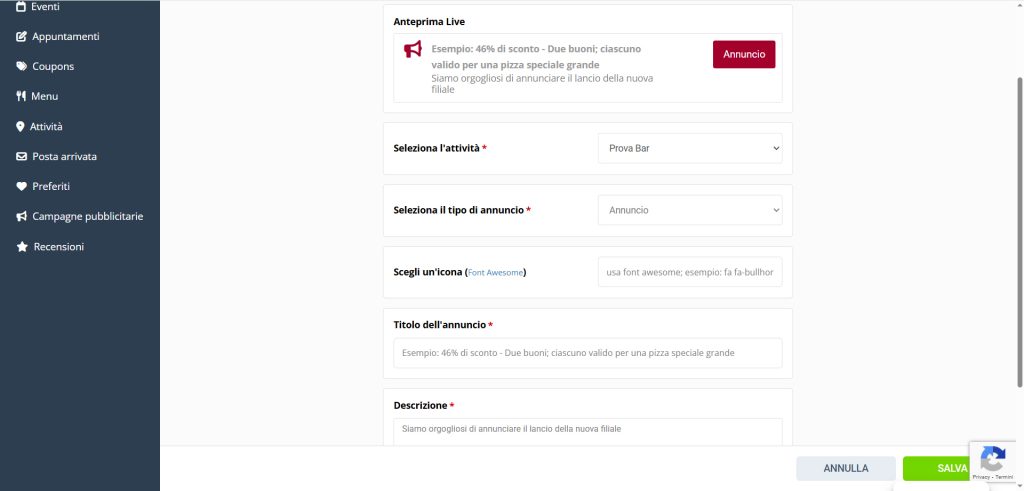This screenshot has width=1024, height=491.
Task: Click the megaphone icon beside Campagne pubblicitarie
Action: [22, 217]
